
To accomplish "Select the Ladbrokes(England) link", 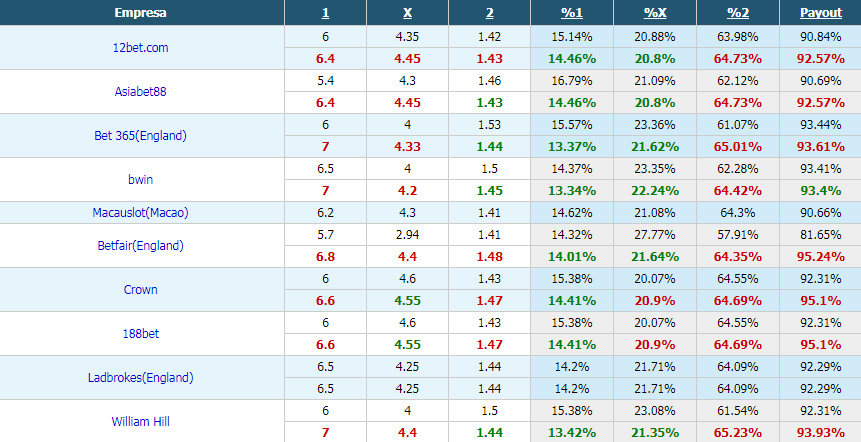I will click(x=141, y=377).
